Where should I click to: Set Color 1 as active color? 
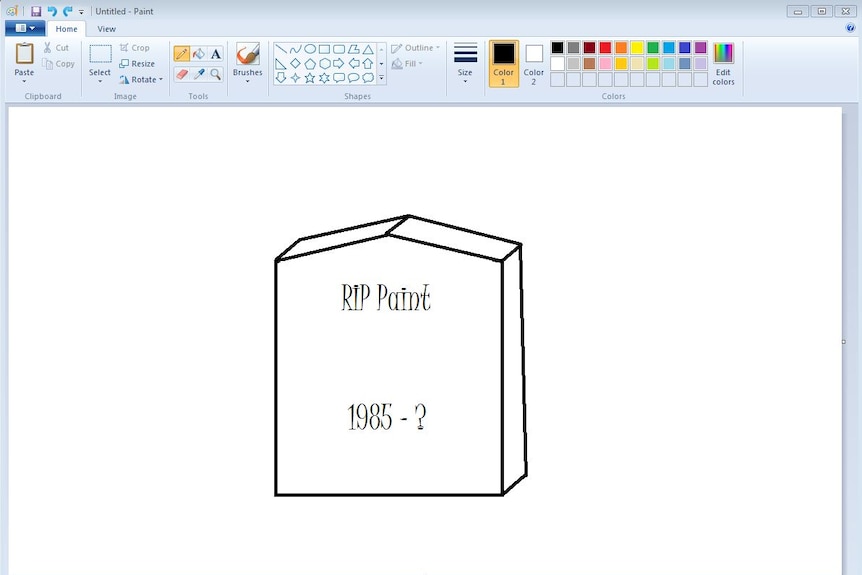point(504,63)
